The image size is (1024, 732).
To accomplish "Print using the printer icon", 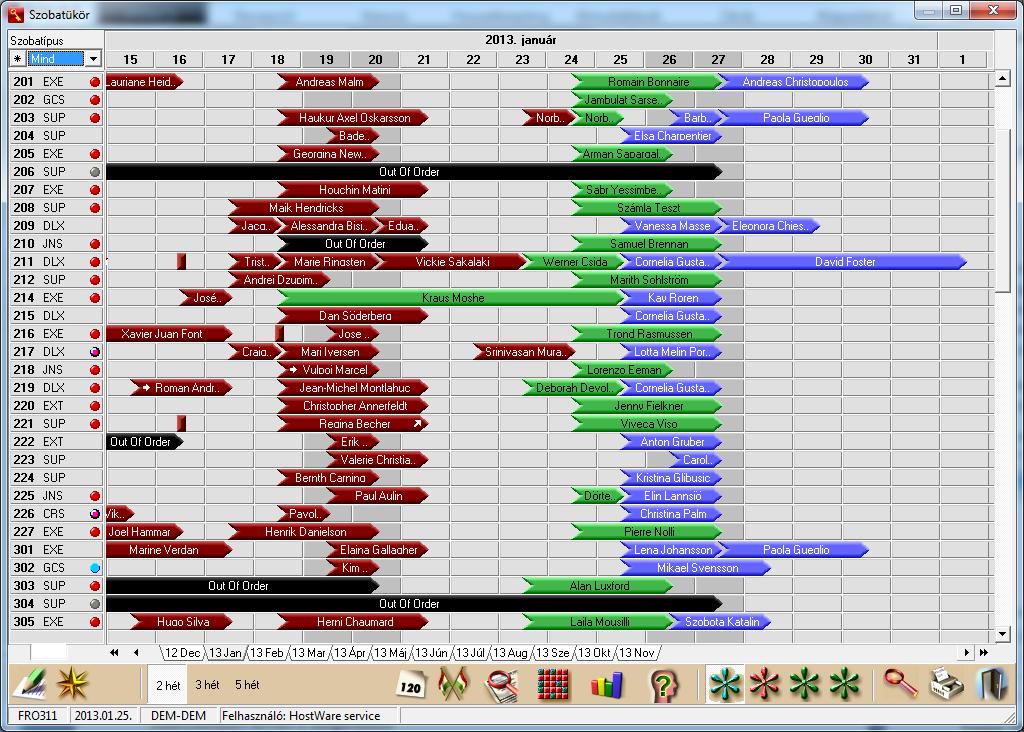I will tap(946, 684).
